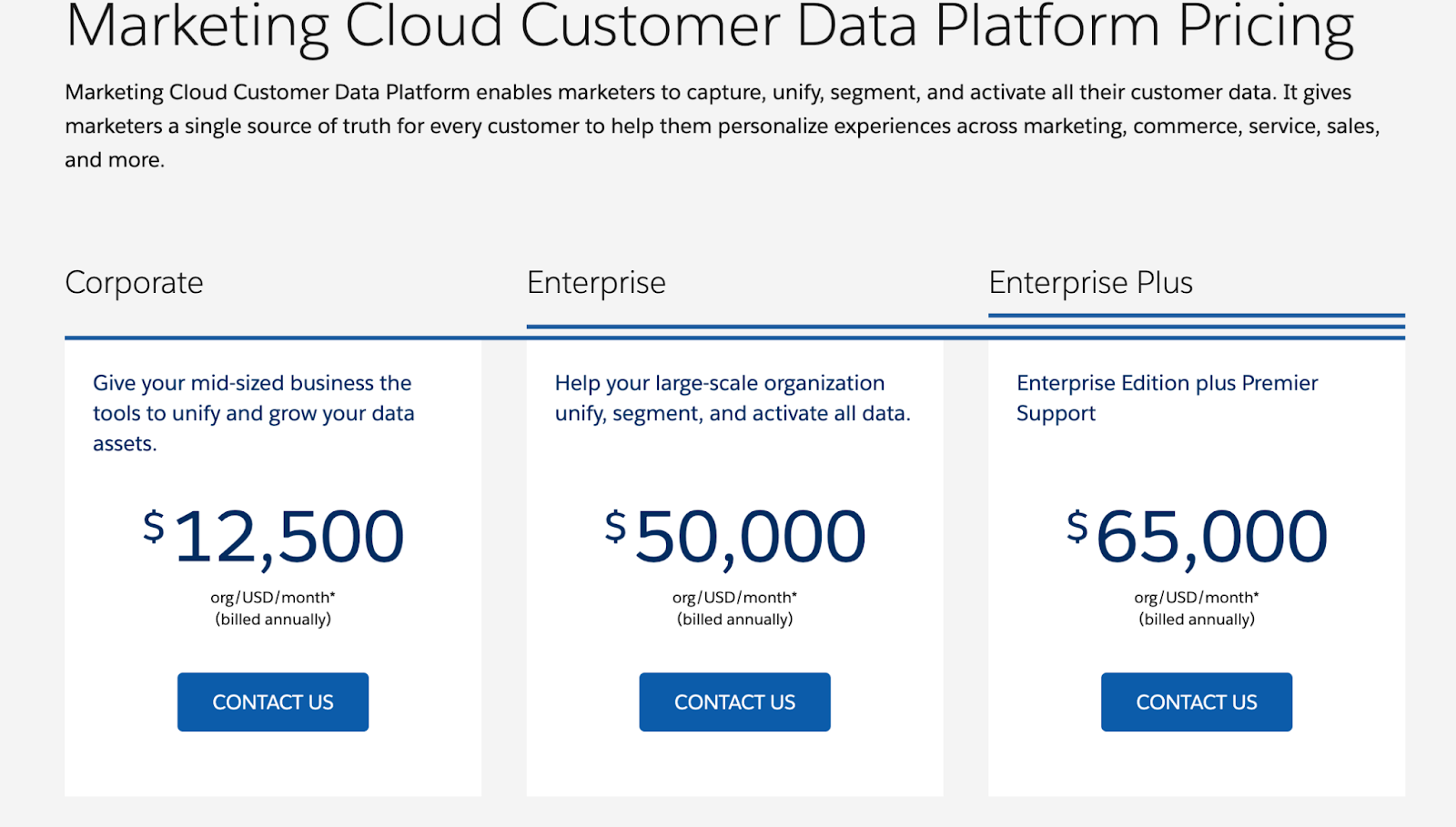Click billed annually note in Enterprise card
Viewport: 1456px width, 827px height.
point(734,620)
